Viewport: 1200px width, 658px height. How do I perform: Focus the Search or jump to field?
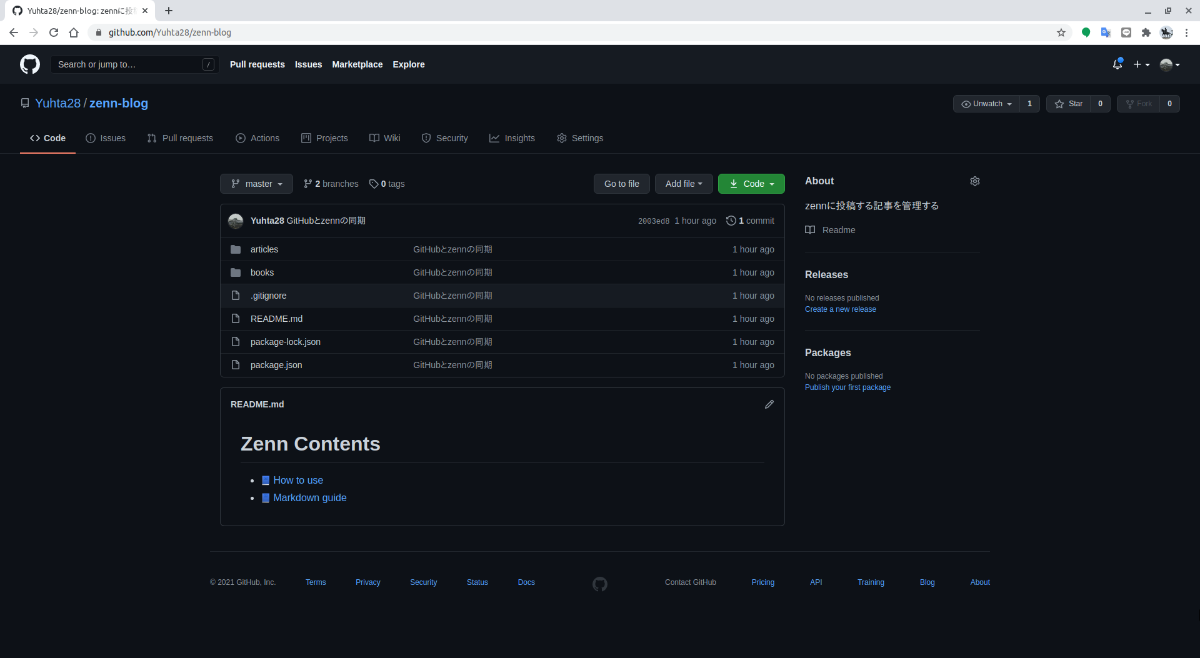(135, 64)
